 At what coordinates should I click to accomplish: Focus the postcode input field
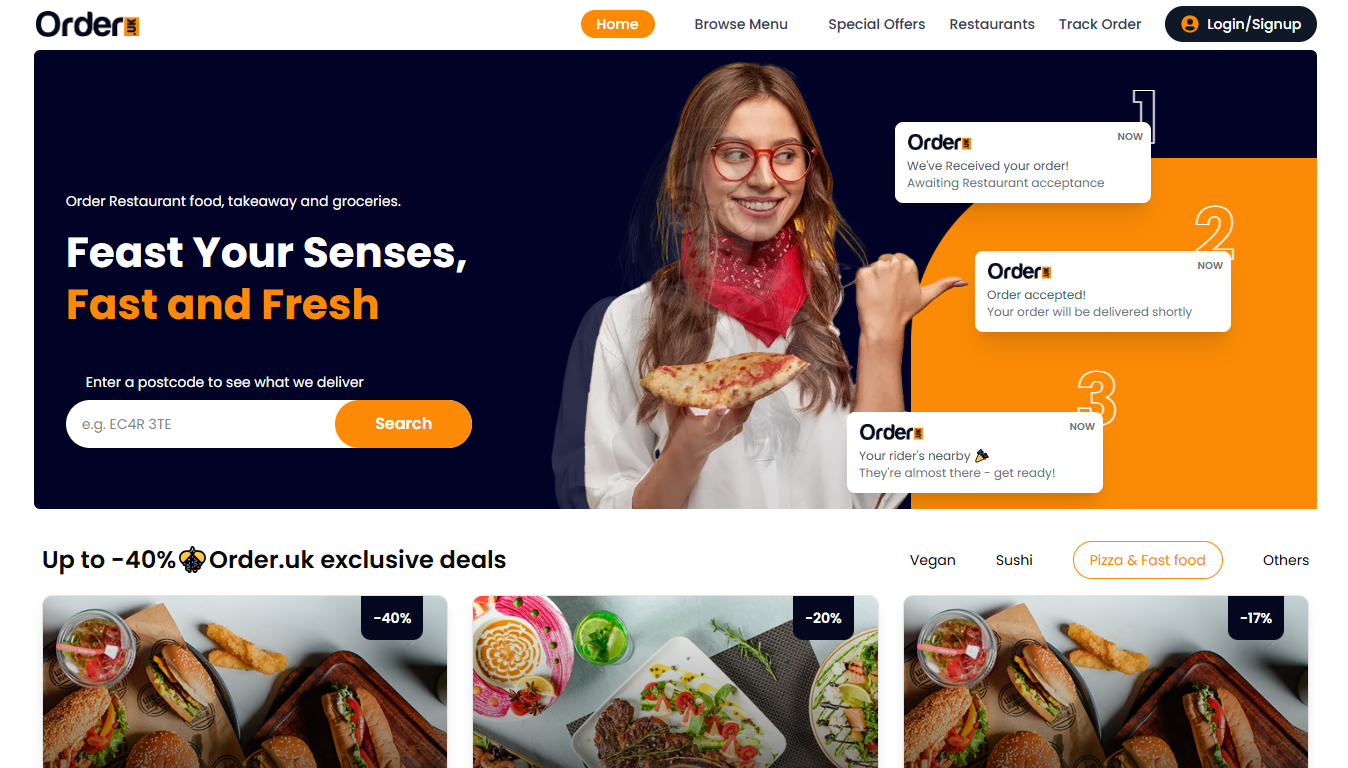(x=201, y=424)
